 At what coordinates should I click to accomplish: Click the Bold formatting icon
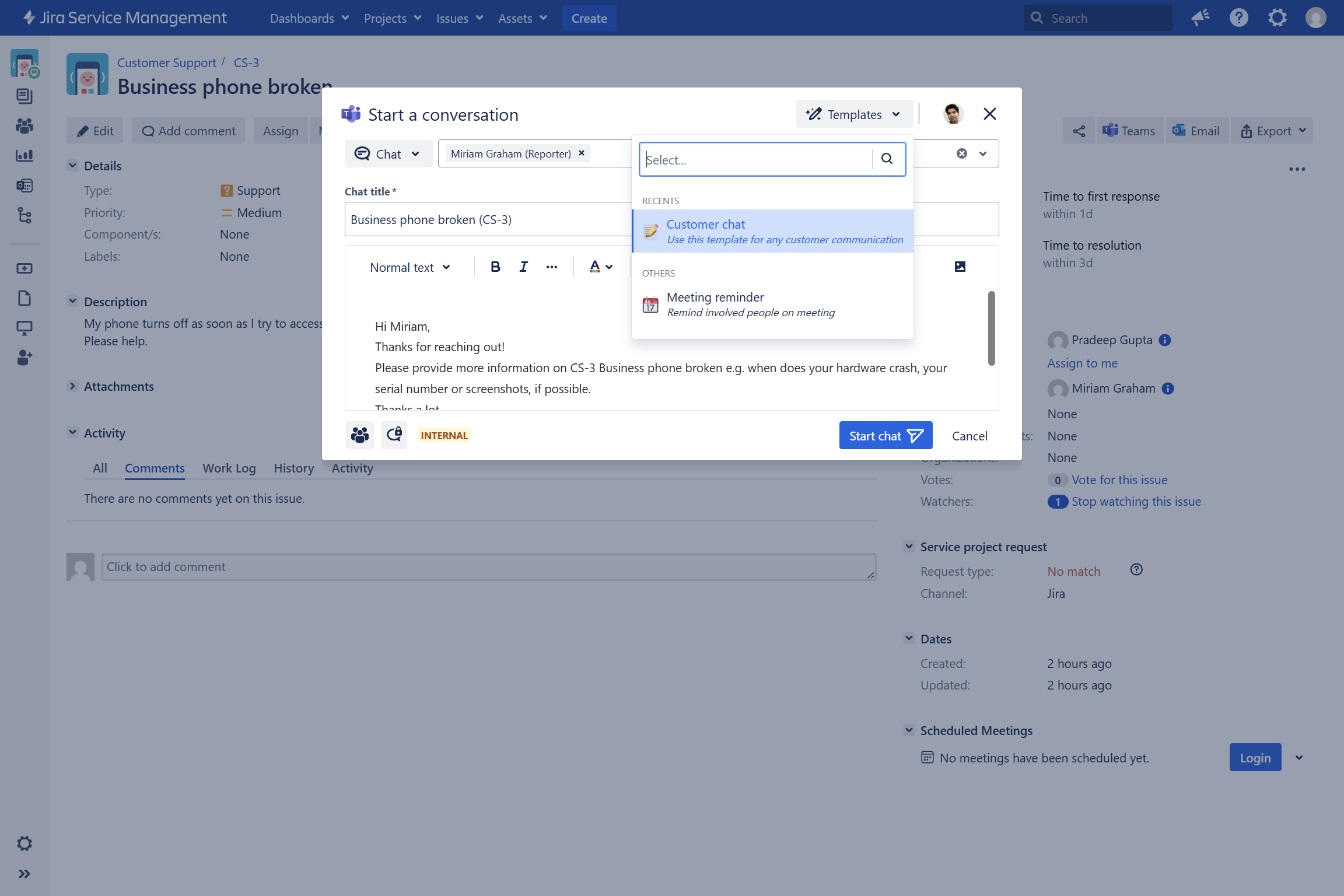click(x=495, y=267)
